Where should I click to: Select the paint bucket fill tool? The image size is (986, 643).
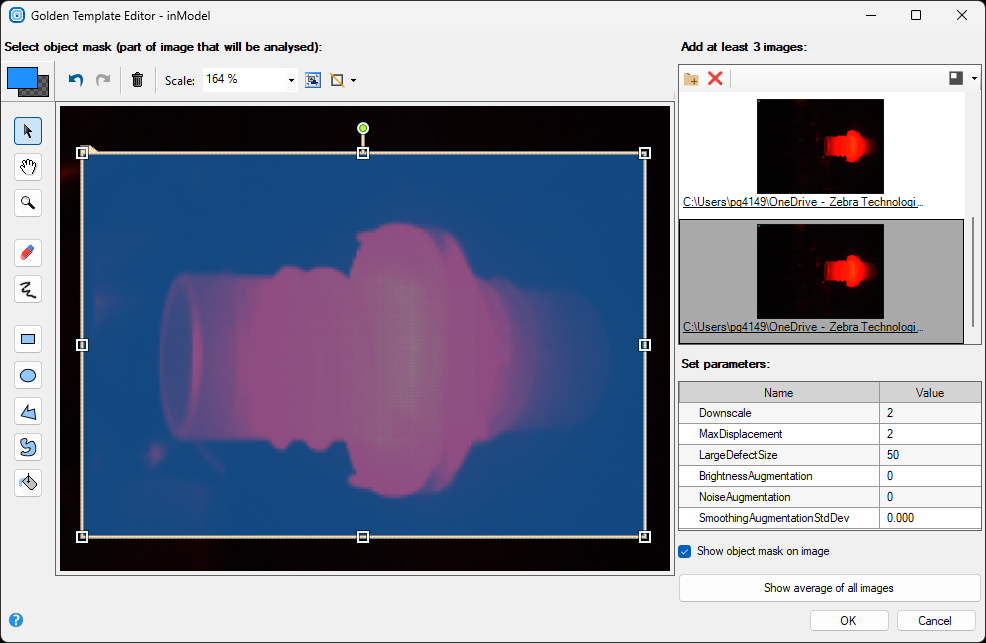pos(28,483)
